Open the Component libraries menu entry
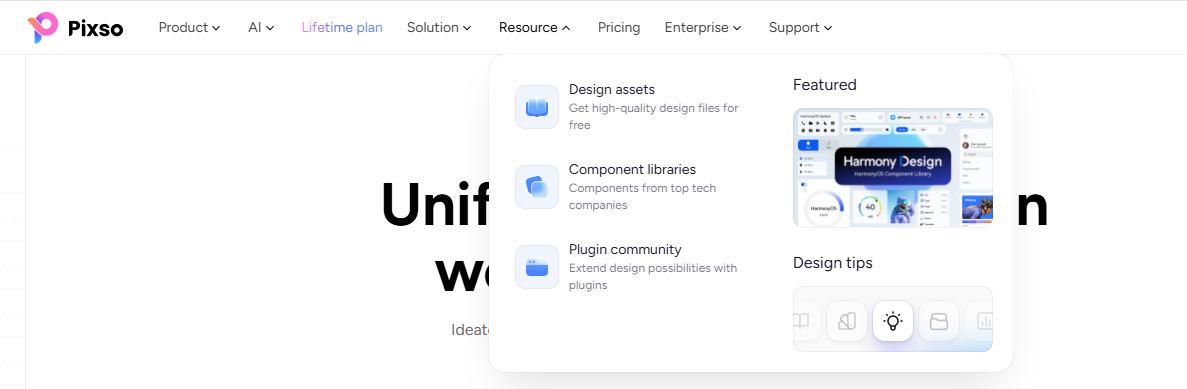The width and height of the screenshot is (1187, 389). (628, 187)
